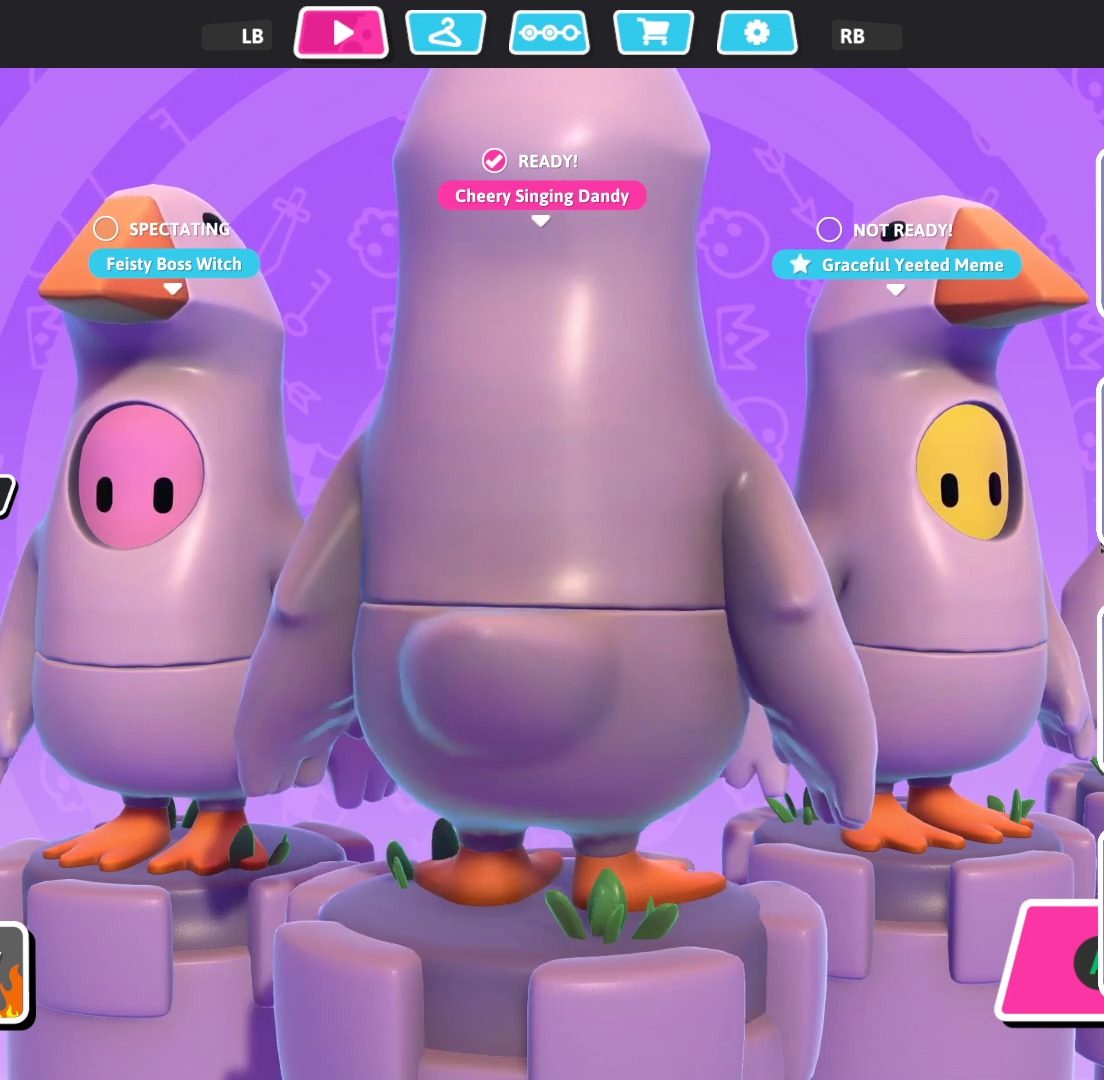Click the NOT READY! status text
This screenshot has width=1104, height=1080.
[903, 230]
